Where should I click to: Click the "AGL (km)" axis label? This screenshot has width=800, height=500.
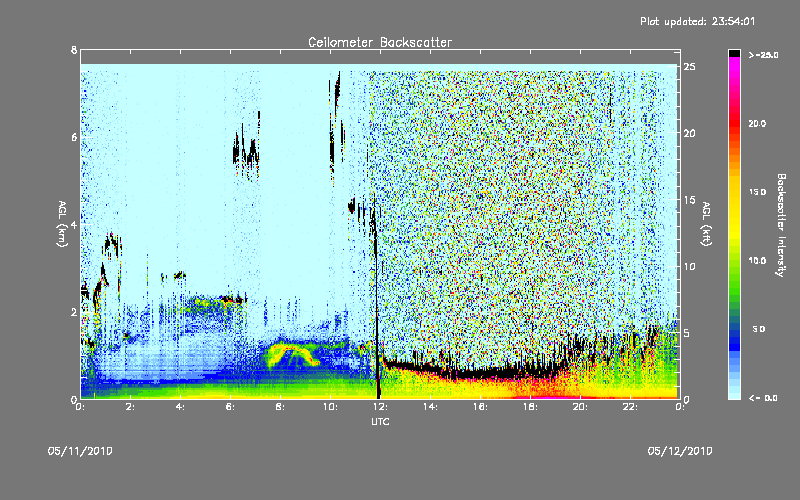pos(62,224)
